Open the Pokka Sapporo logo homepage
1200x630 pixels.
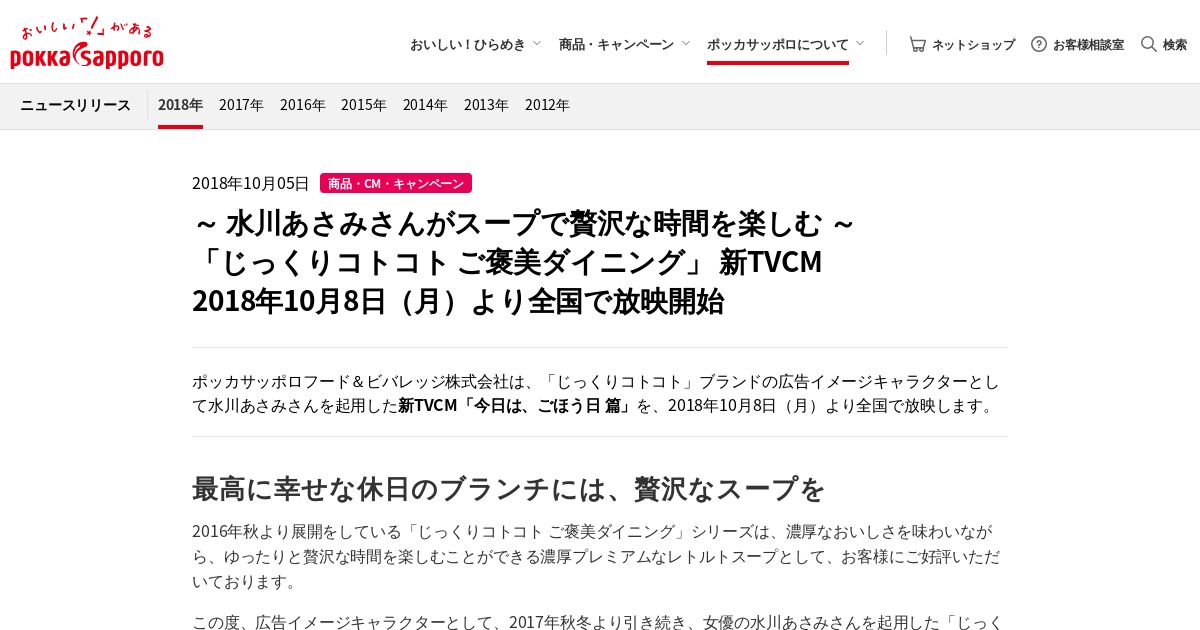pyautogui.click(x=87, y=43)
